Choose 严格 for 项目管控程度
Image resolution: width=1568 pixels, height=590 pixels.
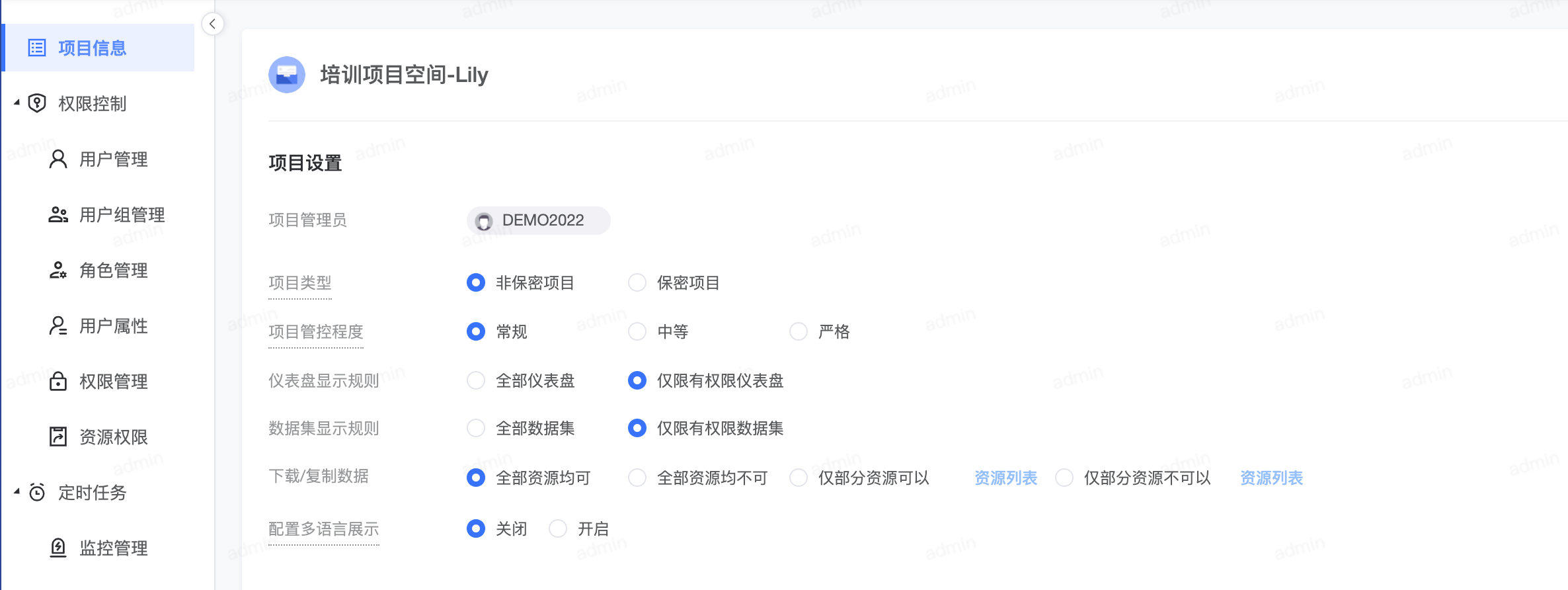pyautogui.click(x=799, y=331)
